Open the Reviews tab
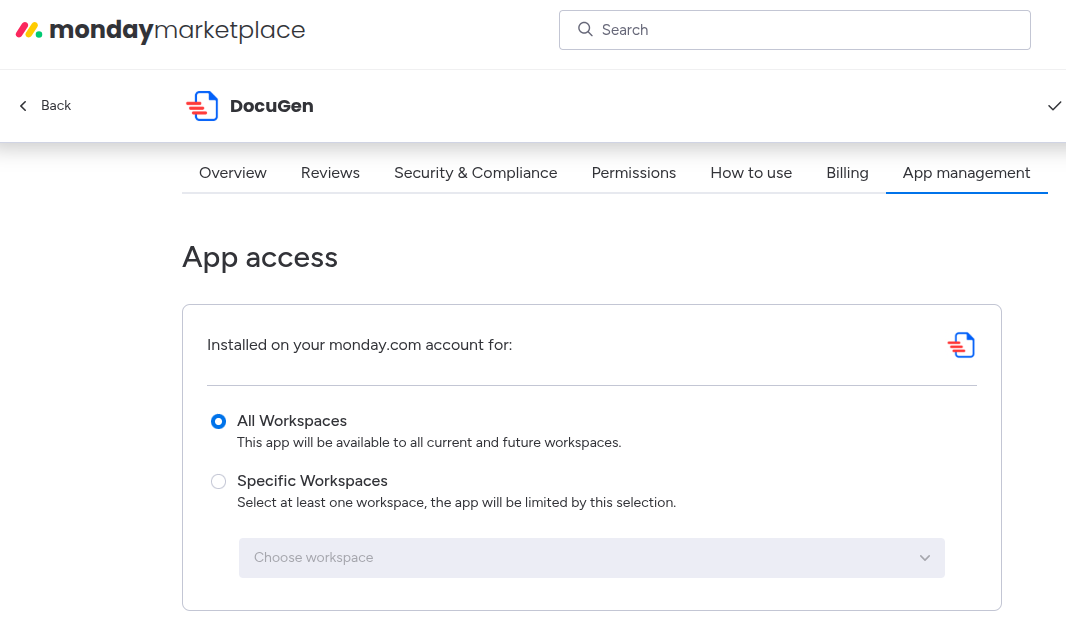 pyautogui.click(x=330, y=173)
